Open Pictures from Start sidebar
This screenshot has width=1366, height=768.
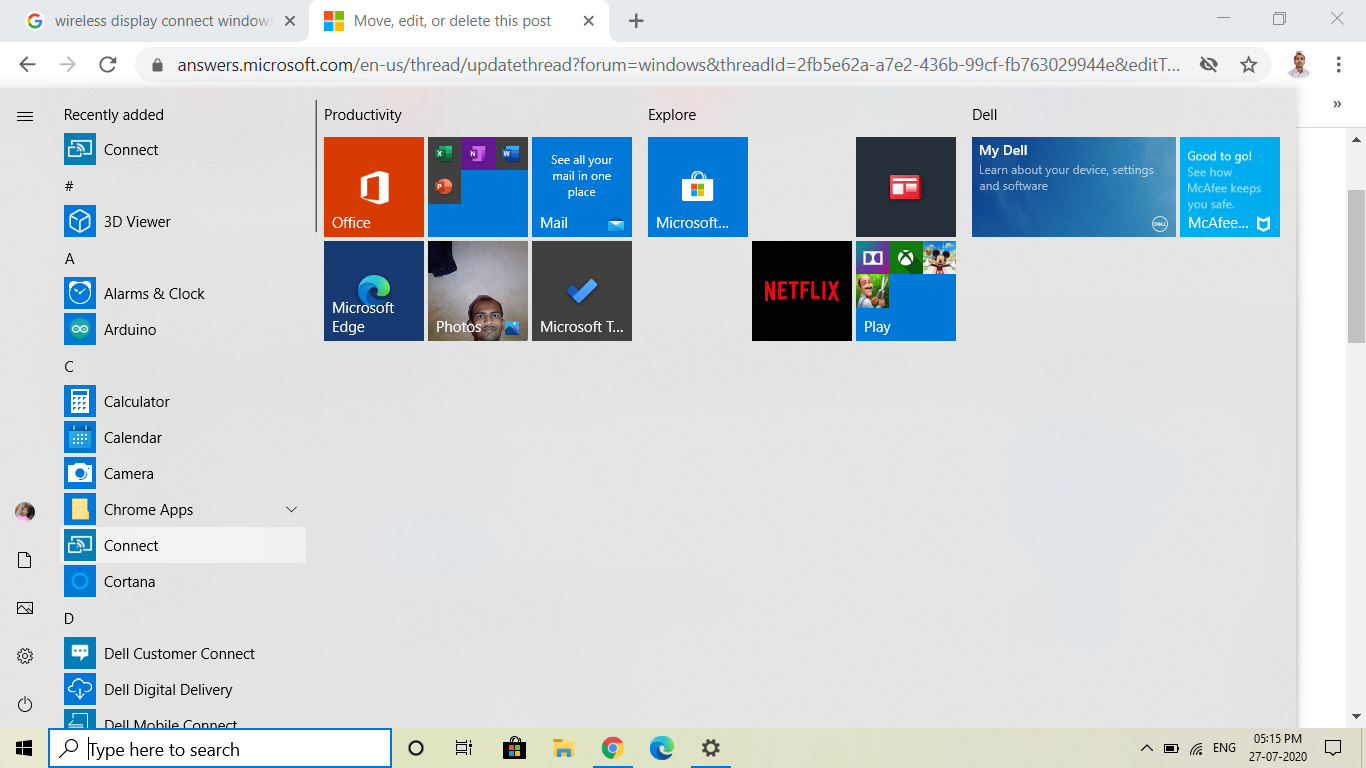pos(25,608)
